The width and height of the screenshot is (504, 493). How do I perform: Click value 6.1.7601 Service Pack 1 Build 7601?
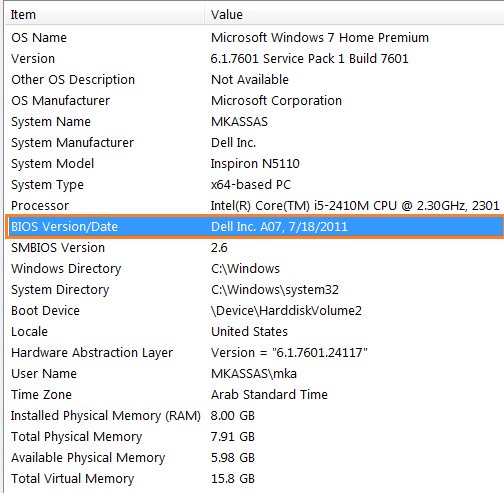tap(309, 59)
